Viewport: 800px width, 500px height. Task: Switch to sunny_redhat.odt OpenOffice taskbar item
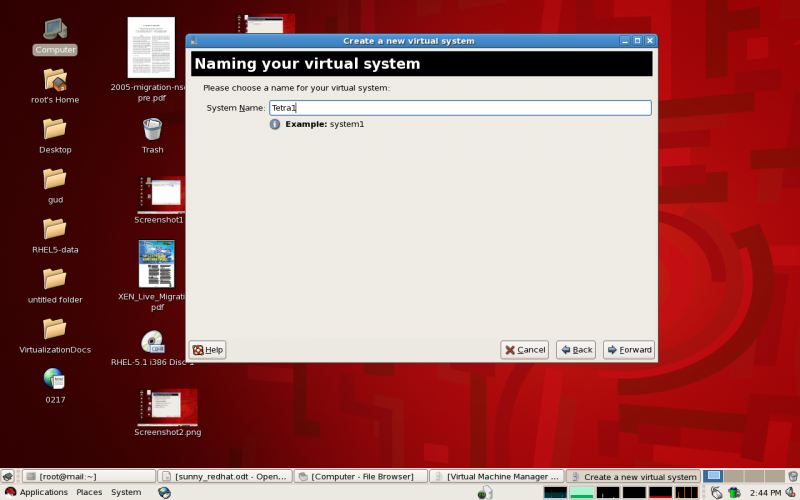pyautogui.click(x=225, y=477)
